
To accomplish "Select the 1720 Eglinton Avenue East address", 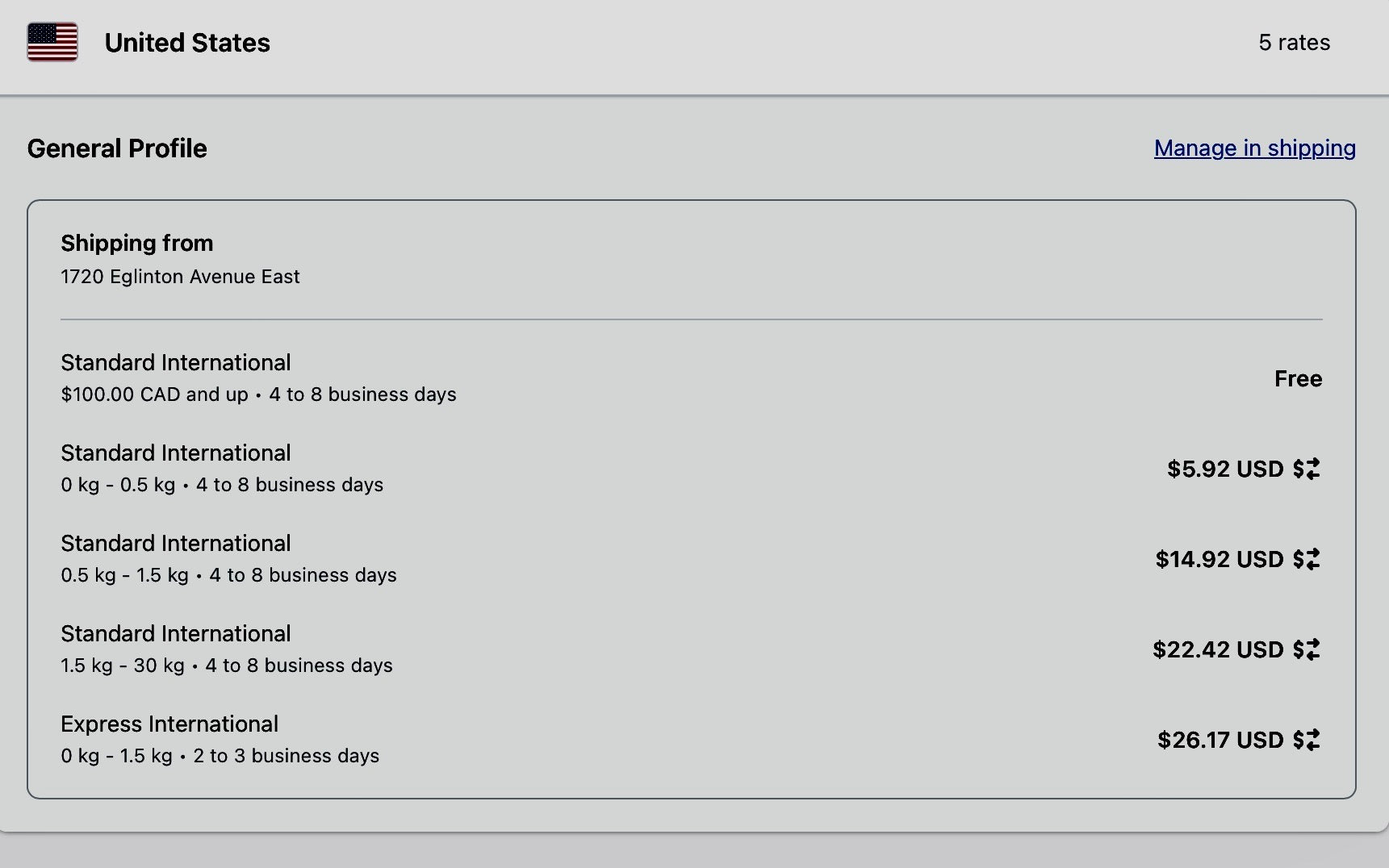I will point(180,277).
